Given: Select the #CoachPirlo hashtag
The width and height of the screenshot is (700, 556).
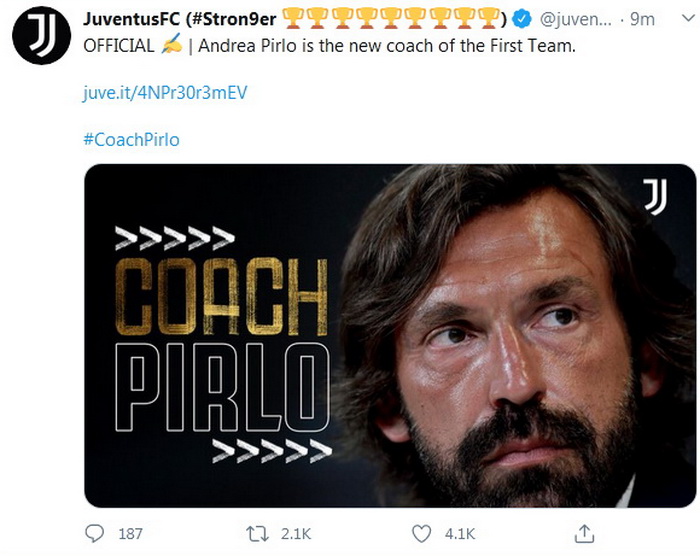Looking at the screenshot, I should (131, 139).
